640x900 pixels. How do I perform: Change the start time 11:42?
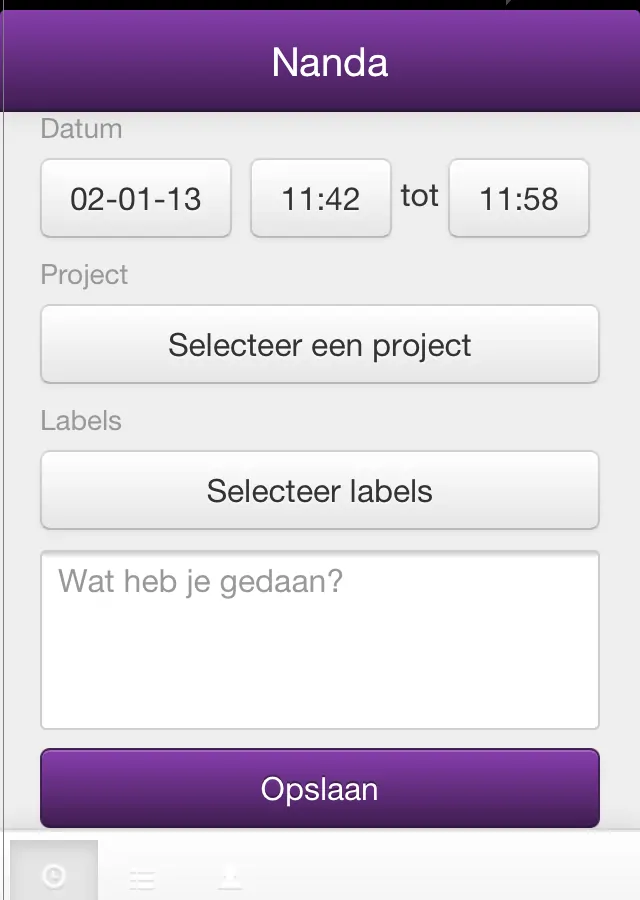coord(321,198)
